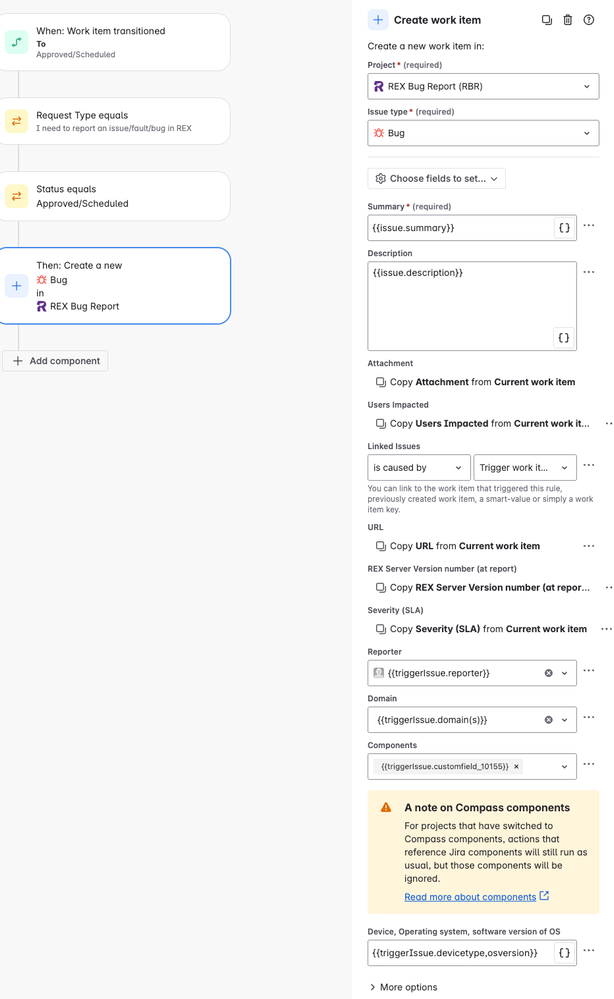The height and width of the screenshot is (999, 614).
Task: Insert smart value into Description via {} icon
Action: 564,337
